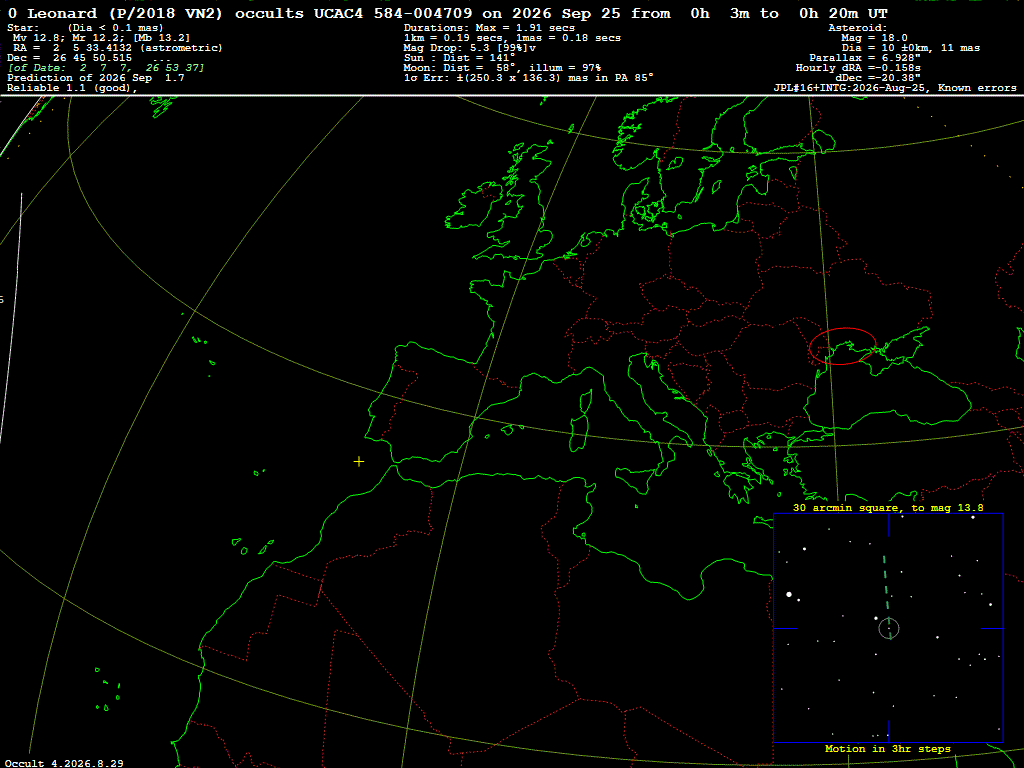Click the Canary Islands cluster
Image resolution: width=1024 pixels, height=768 pixels.
253,547
